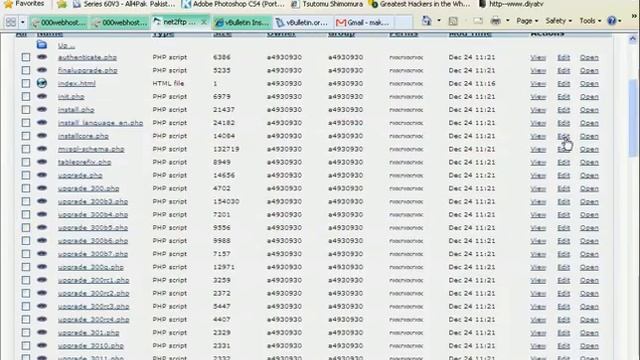The height and width of the screenshot is (360, 640).
Task: Expand the command bar overflow chevron
Action: click(x=635, y=16)
